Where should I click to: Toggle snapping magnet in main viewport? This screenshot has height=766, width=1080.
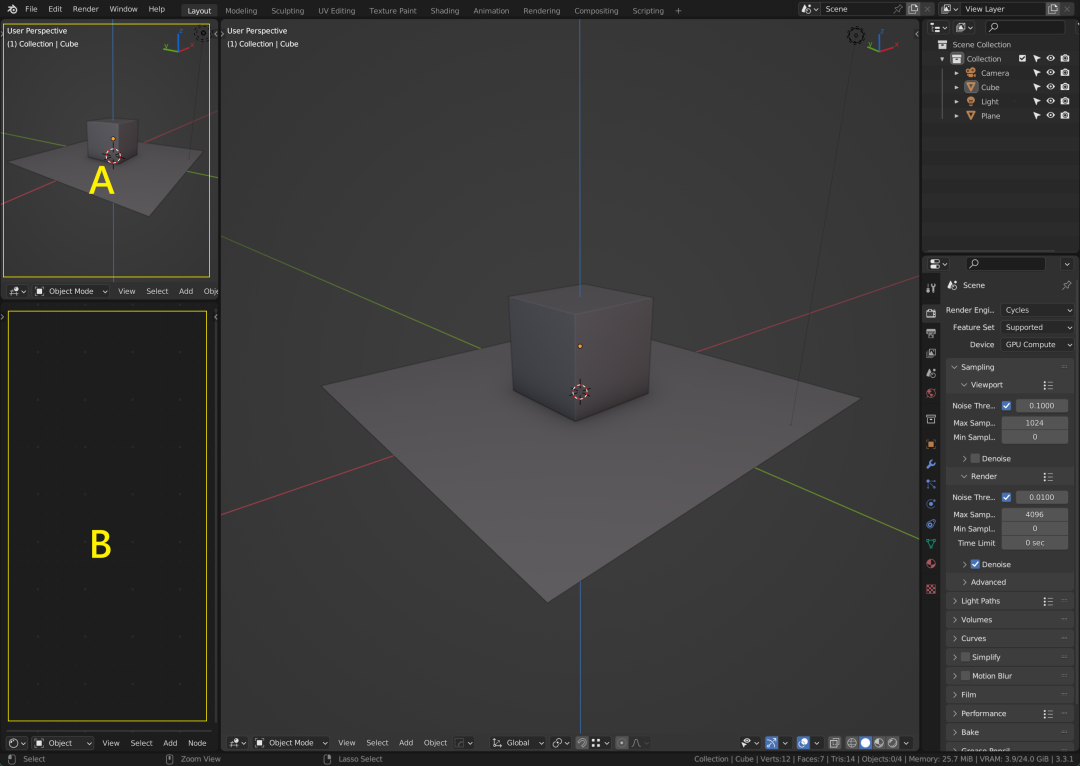tap(582, 743)
